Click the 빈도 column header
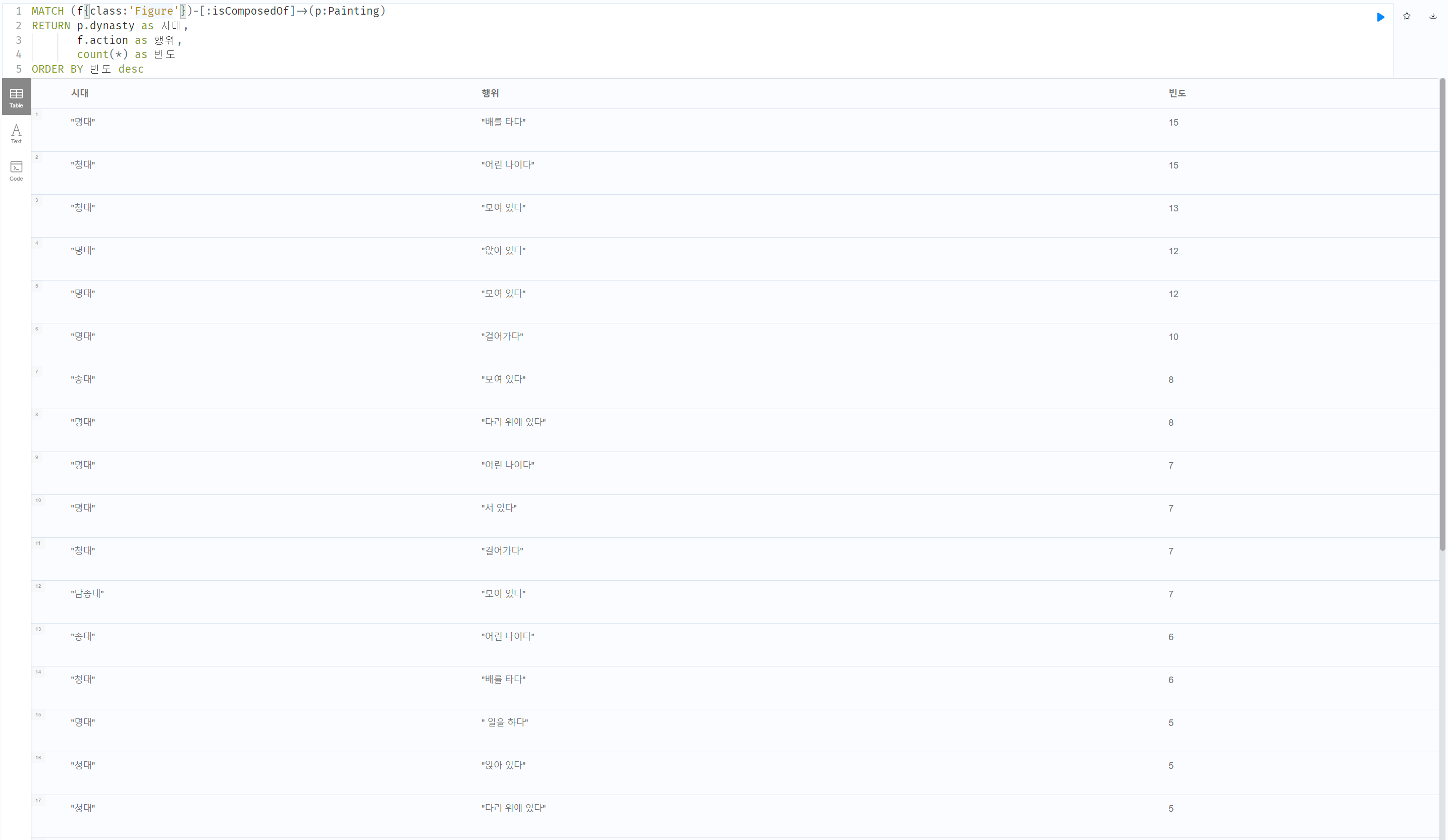This screenshot has height=840, width=1448. tap(1177, 93)
